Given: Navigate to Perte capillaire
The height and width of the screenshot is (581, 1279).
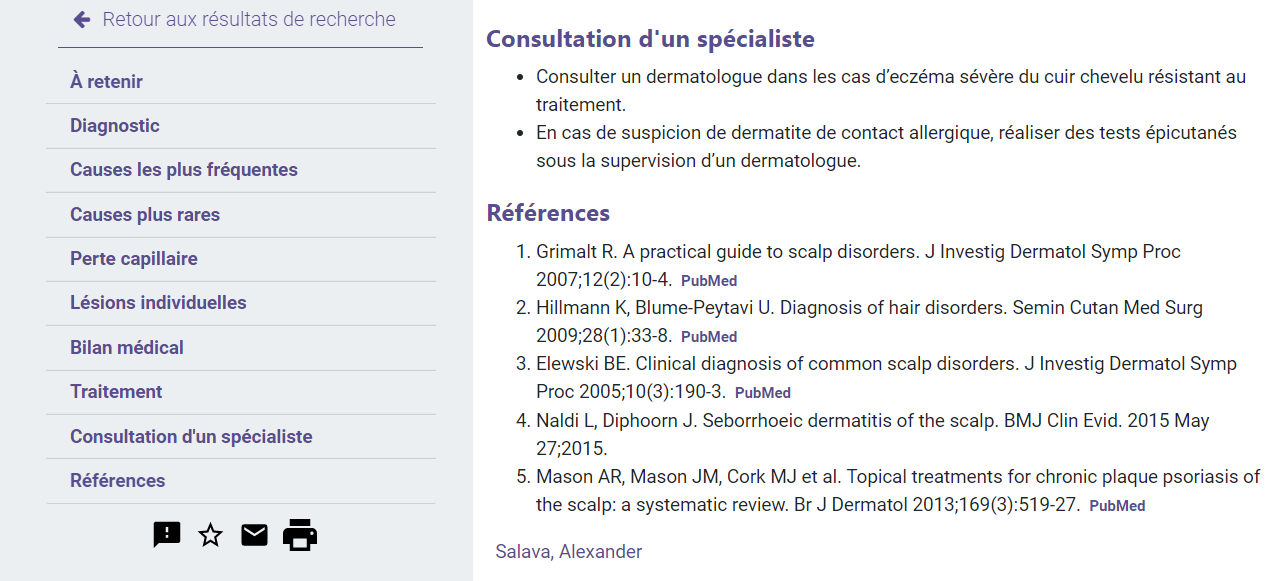Looking at the screenshot, I should click(241, 259).
